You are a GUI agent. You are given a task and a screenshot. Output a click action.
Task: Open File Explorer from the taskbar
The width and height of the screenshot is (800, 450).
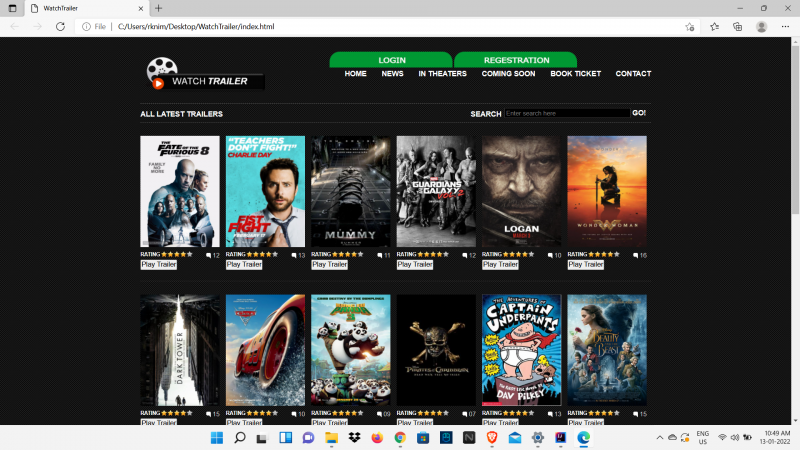[x=332, y=438]
